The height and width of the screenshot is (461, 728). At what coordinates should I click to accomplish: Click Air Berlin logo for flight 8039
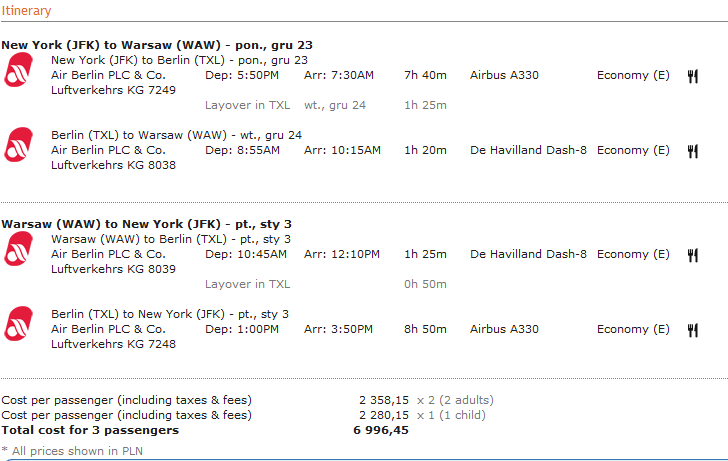click(x=19, y=249)
